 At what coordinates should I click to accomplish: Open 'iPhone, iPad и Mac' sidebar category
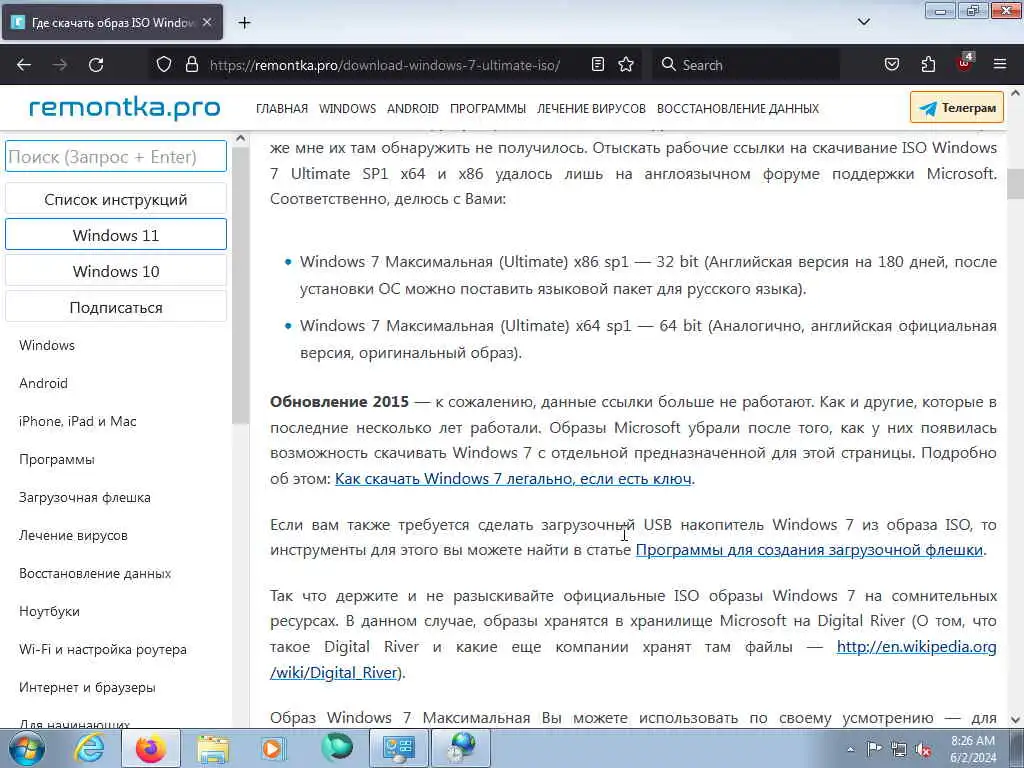[78, 421]
